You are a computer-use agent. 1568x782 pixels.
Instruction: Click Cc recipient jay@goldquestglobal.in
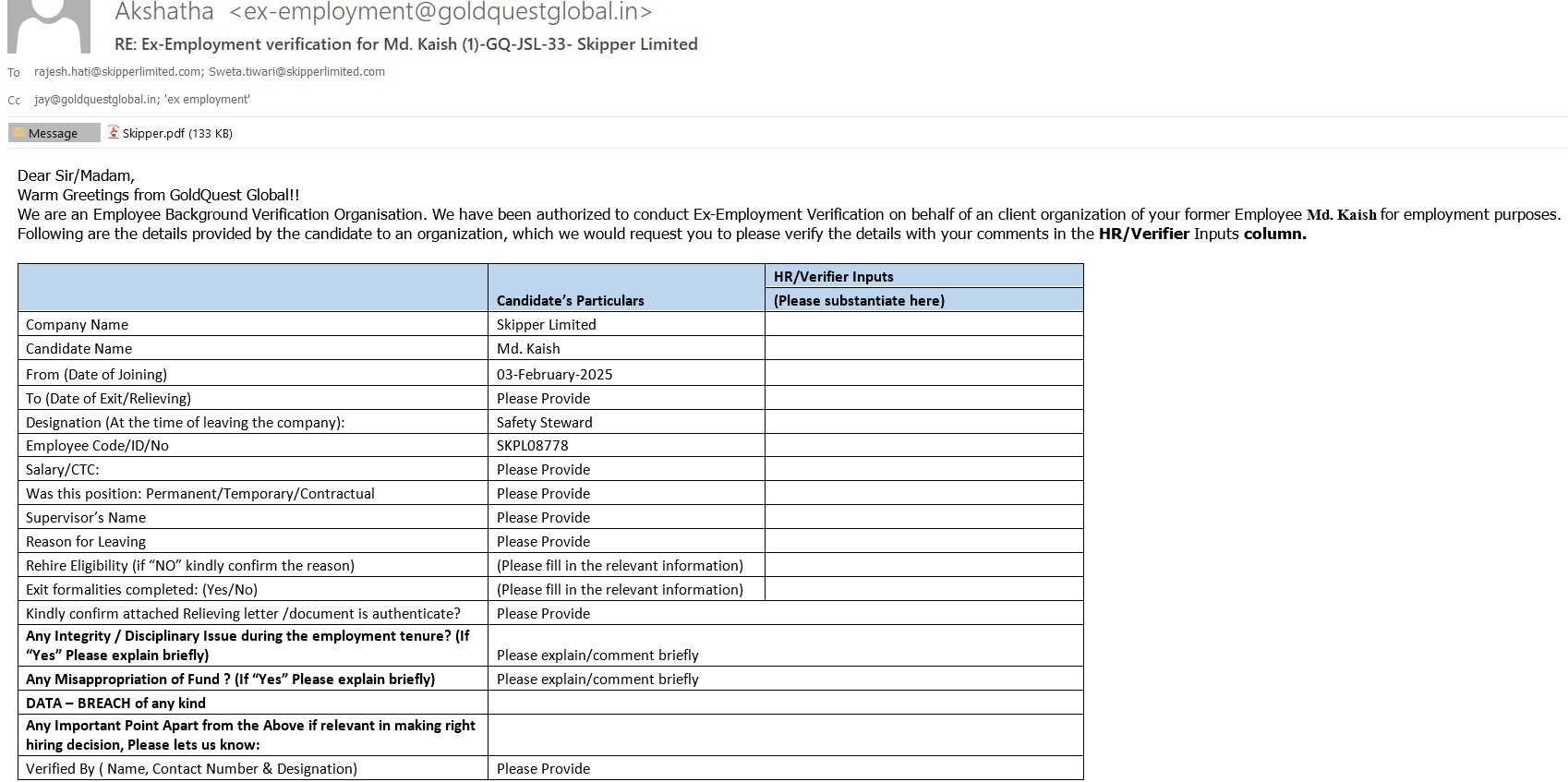click(96, 100)
